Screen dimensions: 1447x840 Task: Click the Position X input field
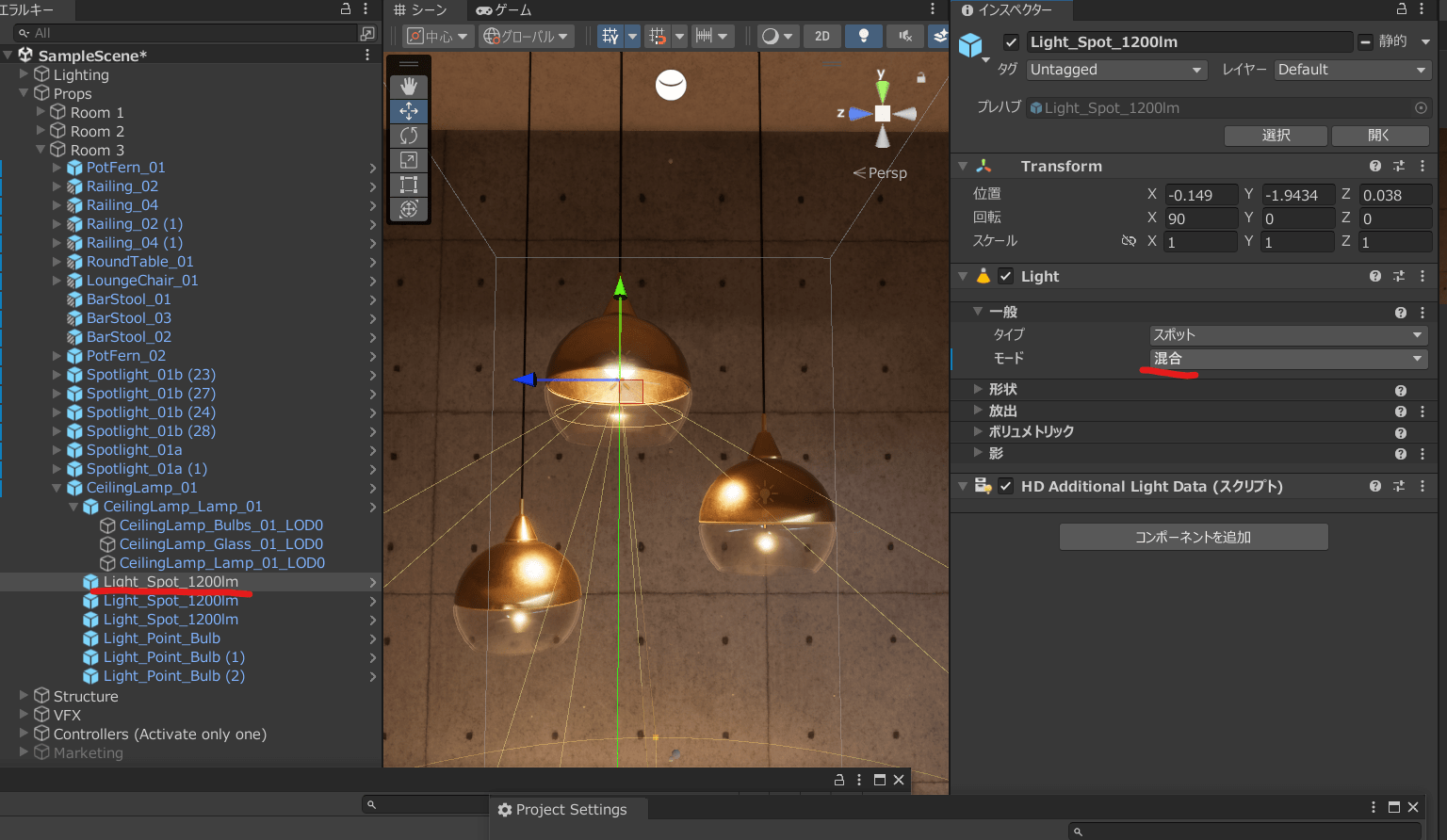(x=1201, y=195)
